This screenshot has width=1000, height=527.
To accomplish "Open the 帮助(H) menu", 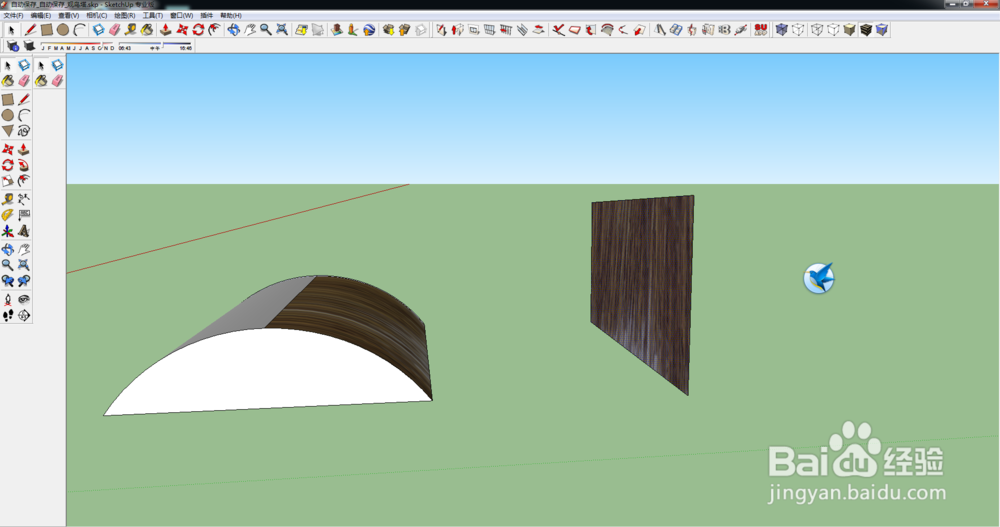I will click(231, 15).
